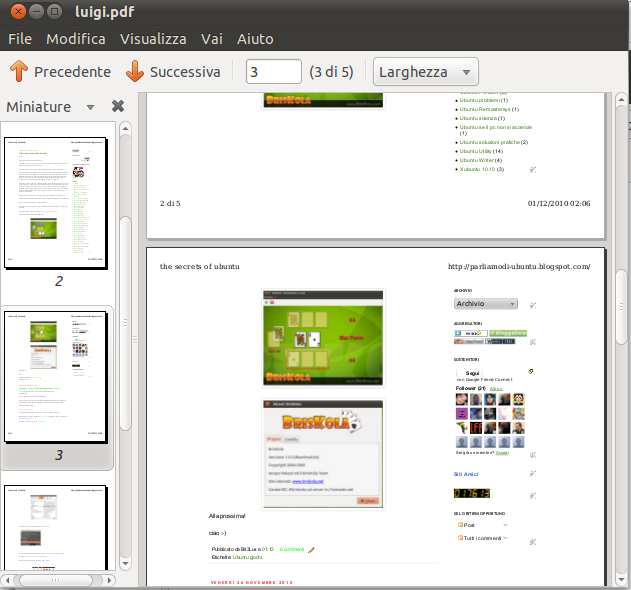
Task: Close the Miniature side panel
Action: [118, 106]
